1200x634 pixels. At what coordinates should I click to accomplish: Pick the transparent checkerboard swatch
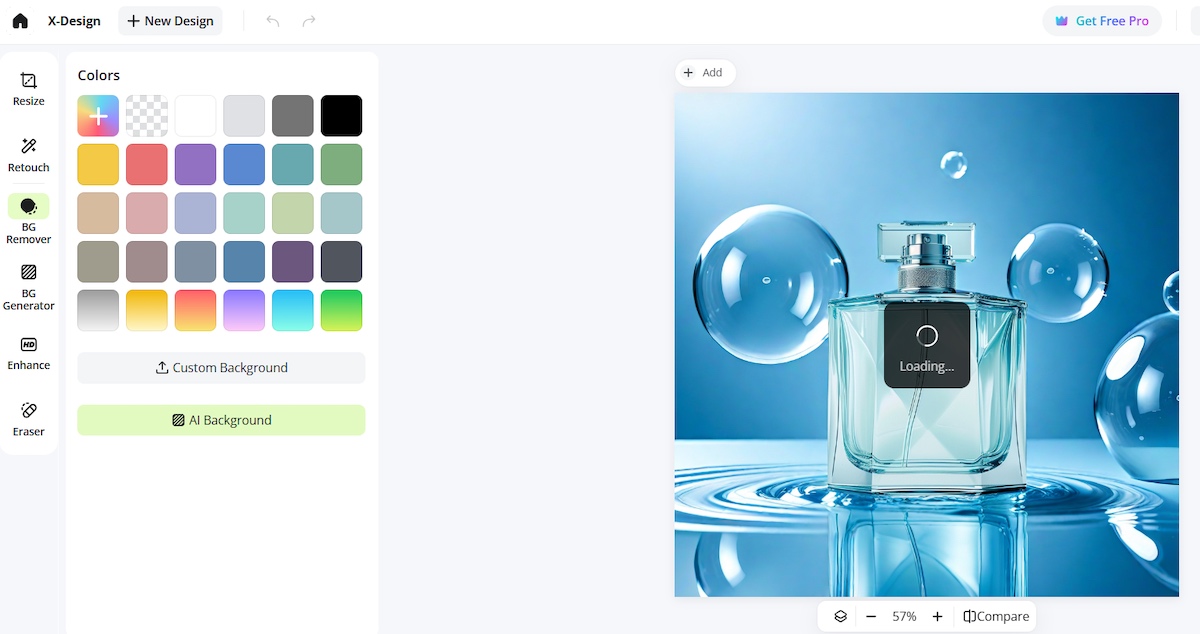pos(147,116)
